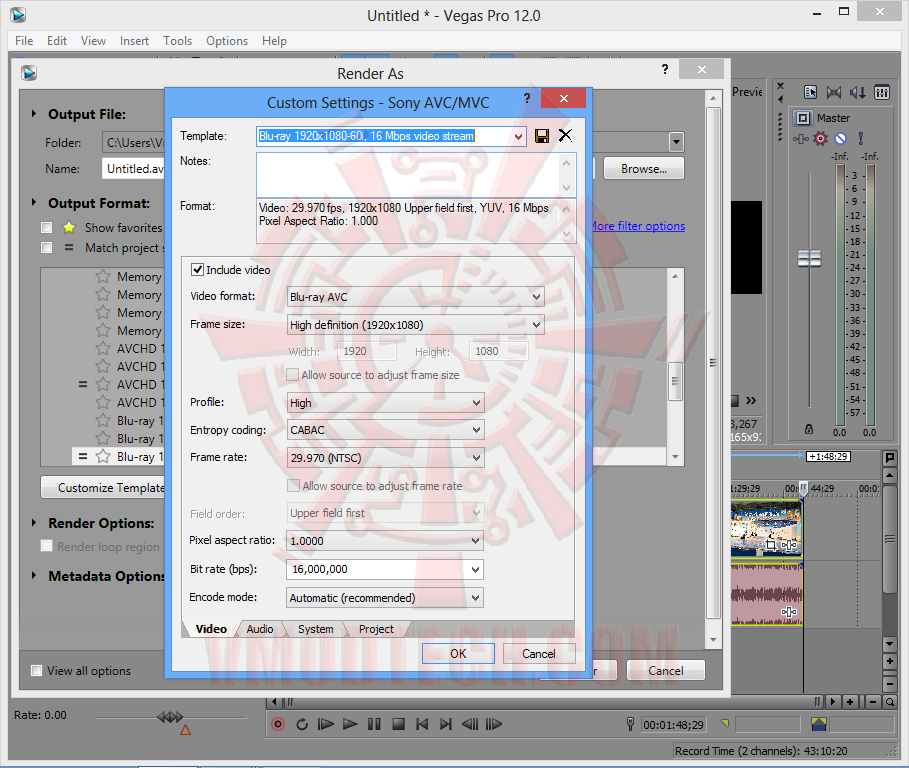Zoom out timeline with minus button
The width and height of the screenshot is (909, 768).
(x=873, y=702)
